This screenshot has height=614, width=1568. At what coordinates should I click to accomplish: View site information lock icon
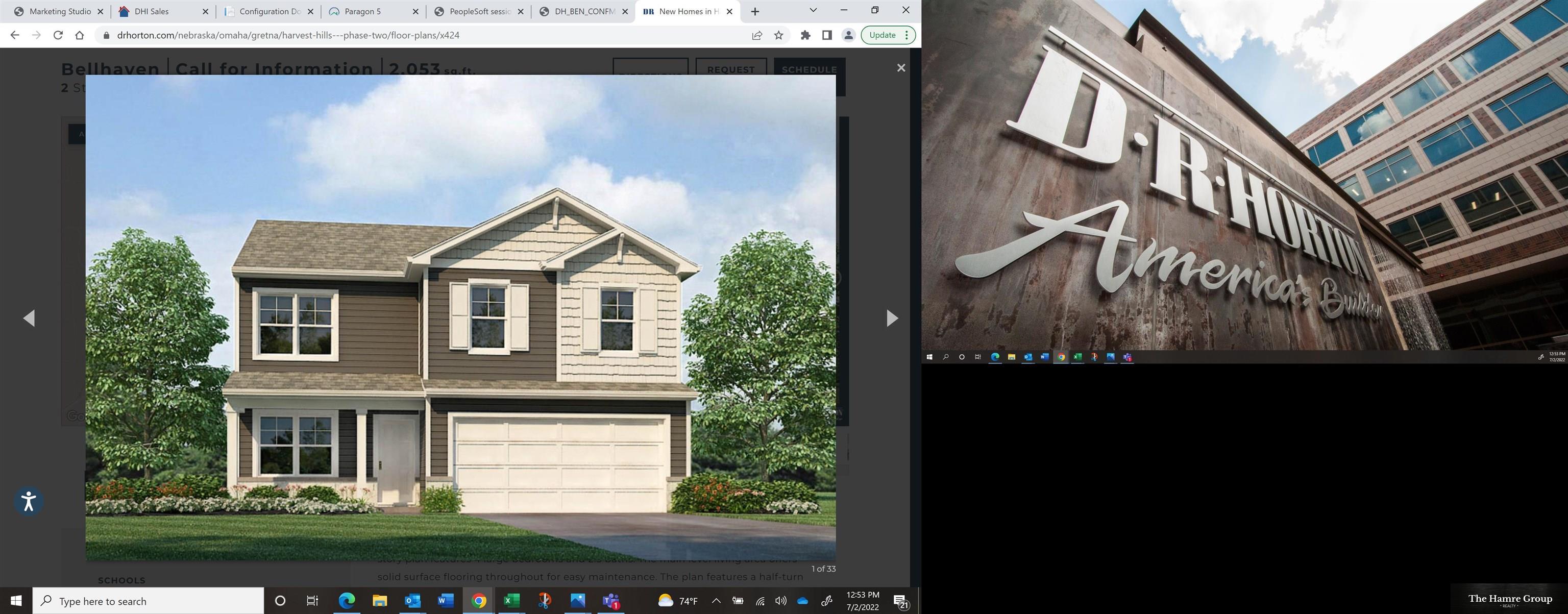pyautogui.click(x=107, y=35)
